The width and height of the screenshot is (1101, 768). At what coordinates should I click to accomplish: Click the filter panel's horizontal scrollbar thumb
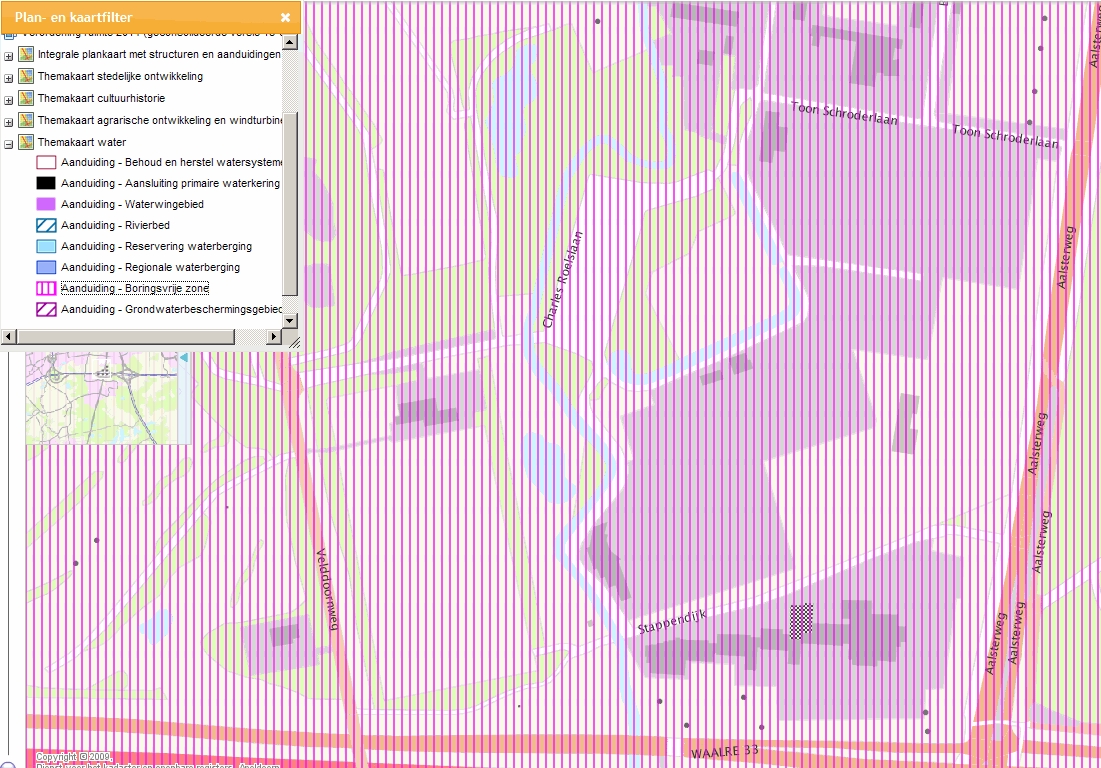pos(125,337)
